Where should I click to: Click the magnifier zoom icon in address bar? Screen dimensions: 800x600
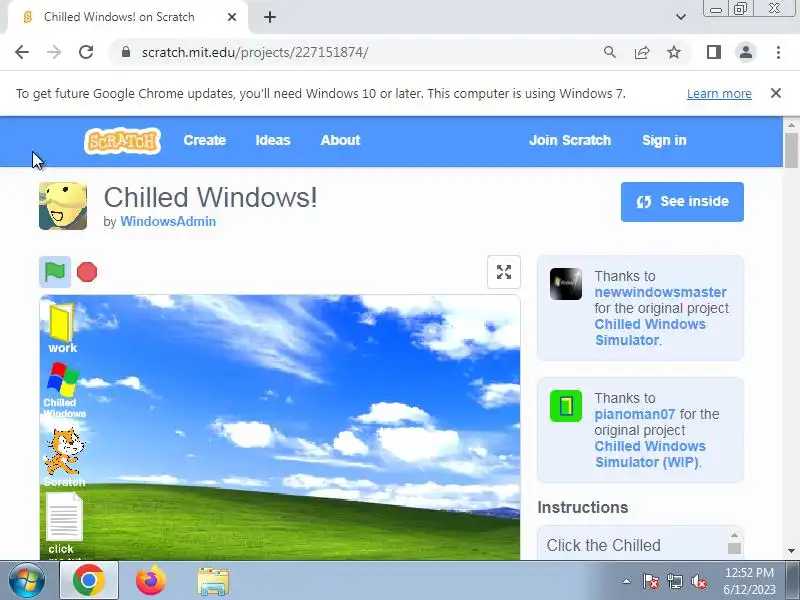click(x=609, y=52)
